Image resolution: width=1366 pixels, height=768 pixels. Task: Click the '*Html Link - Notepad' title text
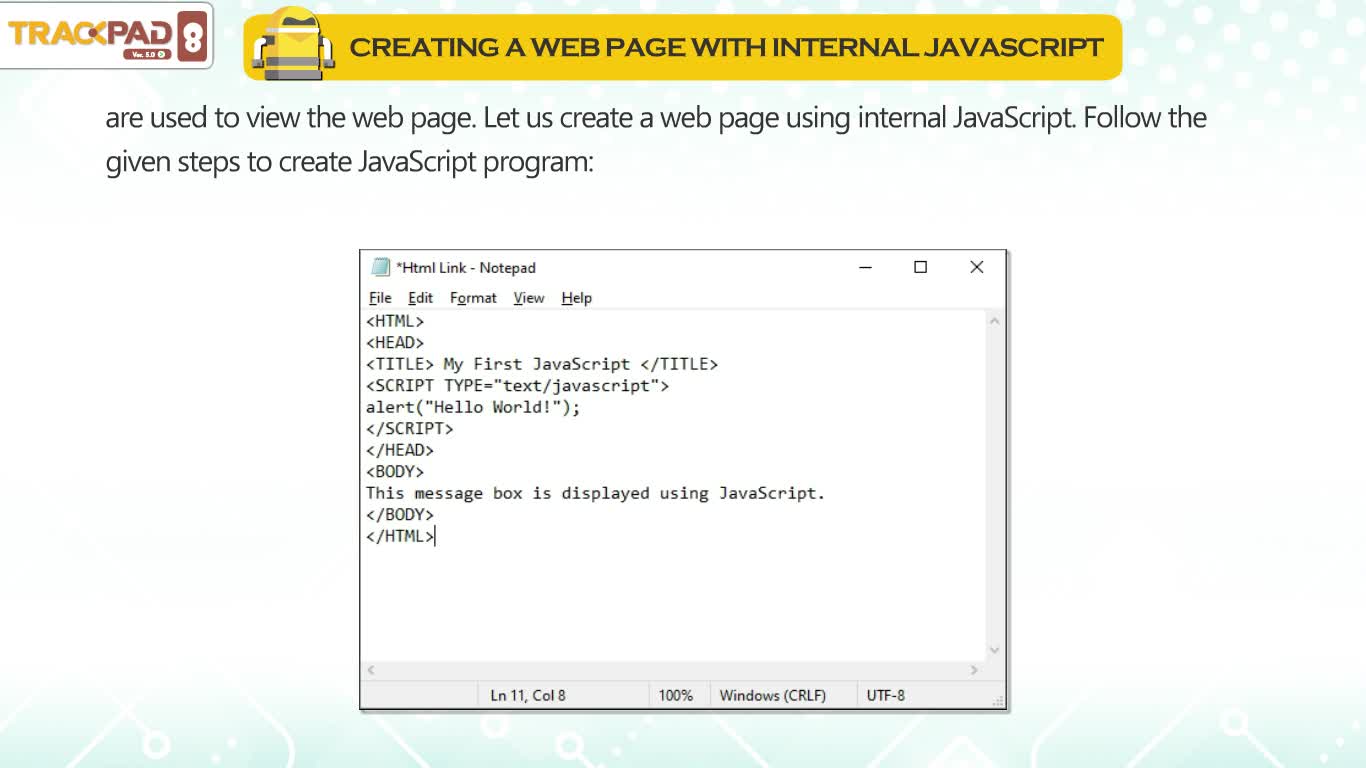pyautogui.click(x=466, y=267)
